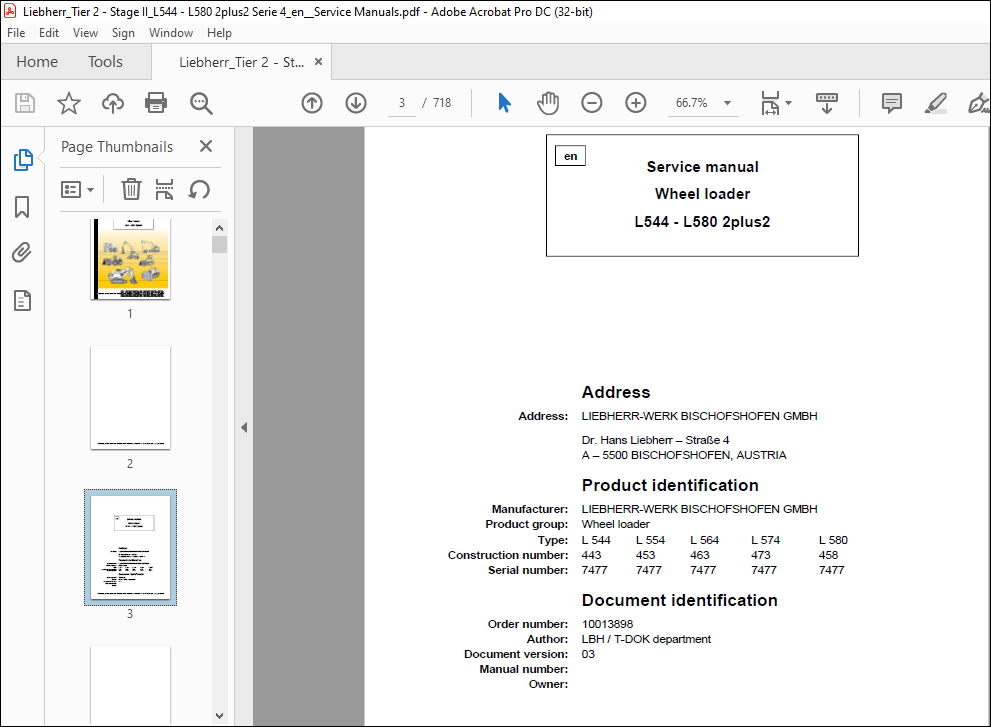991x727 pixels.
Task: Select page 1 thumbnail
Action: (x=130, y=259)
